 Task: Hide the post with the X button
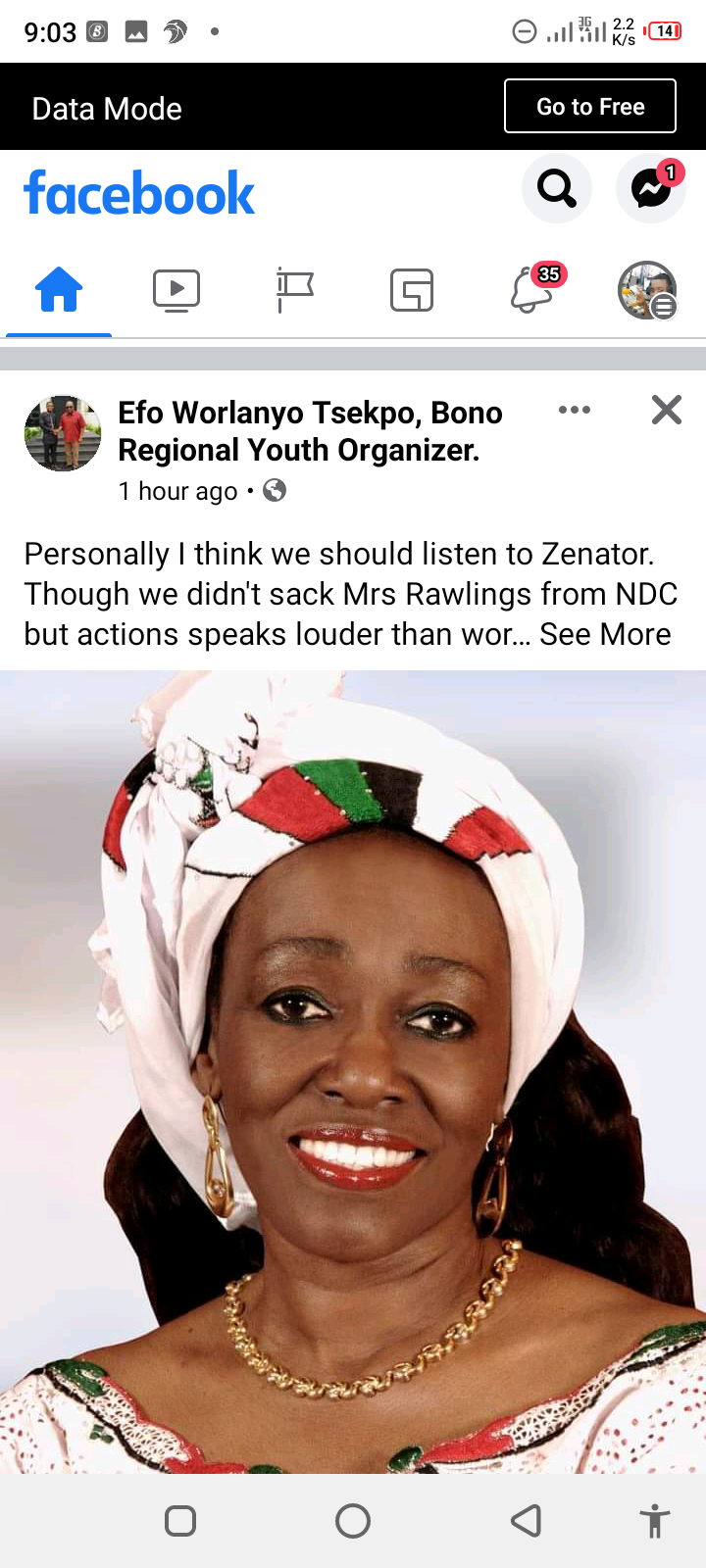point(667,410)
